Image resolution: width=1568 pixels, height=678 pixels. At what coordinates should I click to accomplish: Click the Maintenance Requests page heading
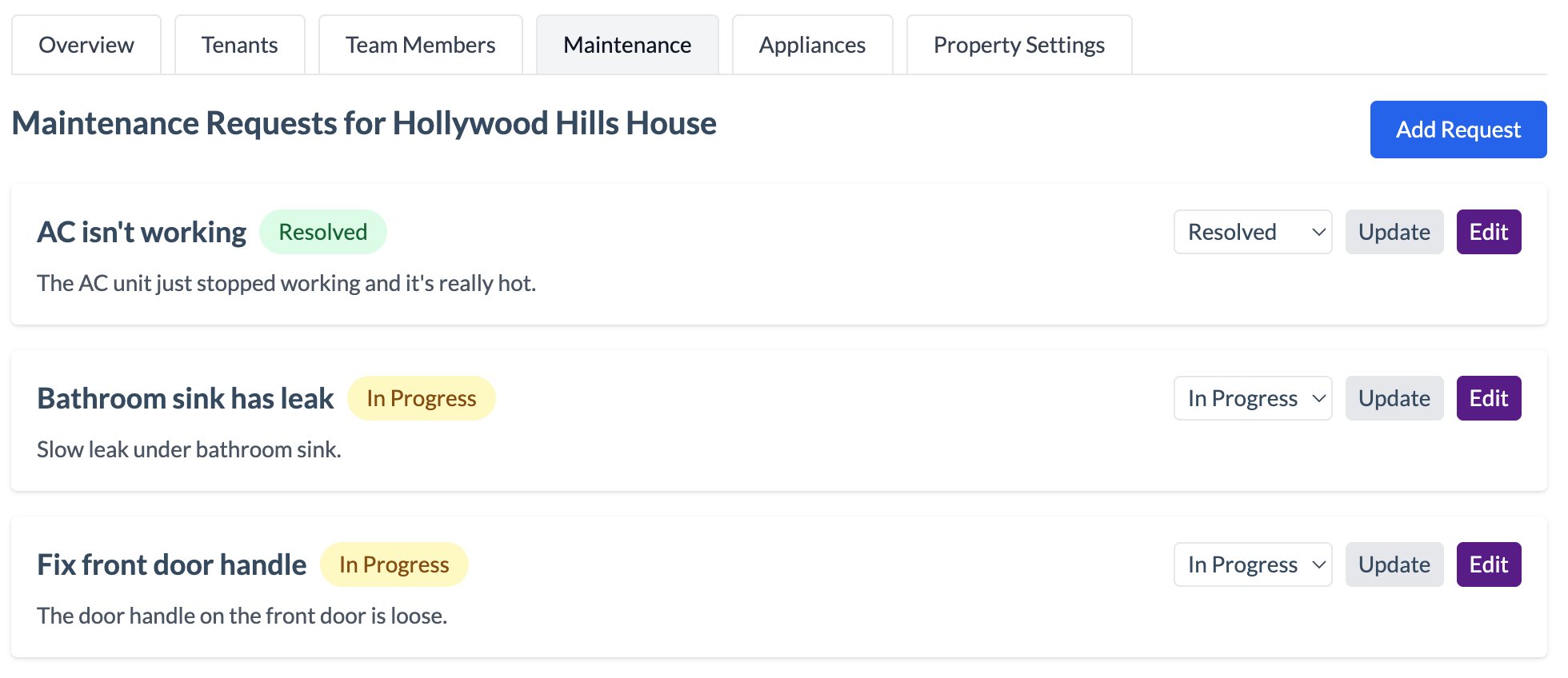[x=364, y=123]
